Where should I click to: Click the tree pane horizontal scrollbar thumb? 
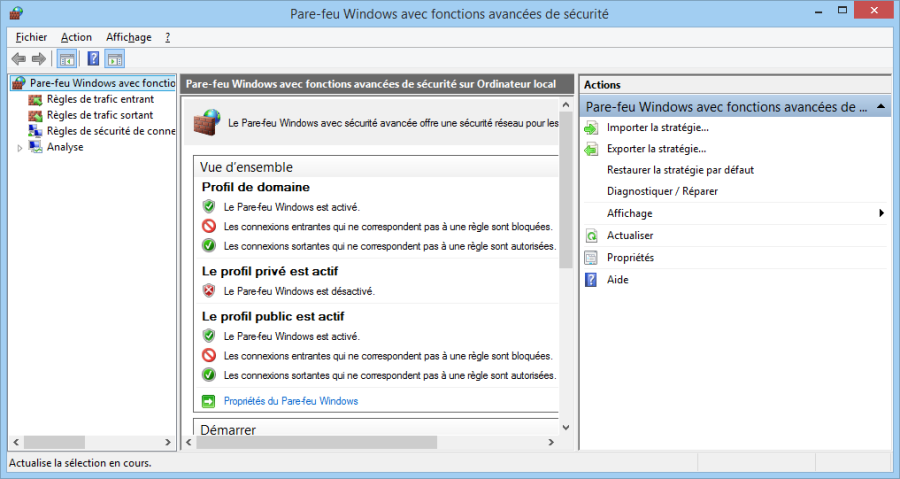(x=54, y=442)
